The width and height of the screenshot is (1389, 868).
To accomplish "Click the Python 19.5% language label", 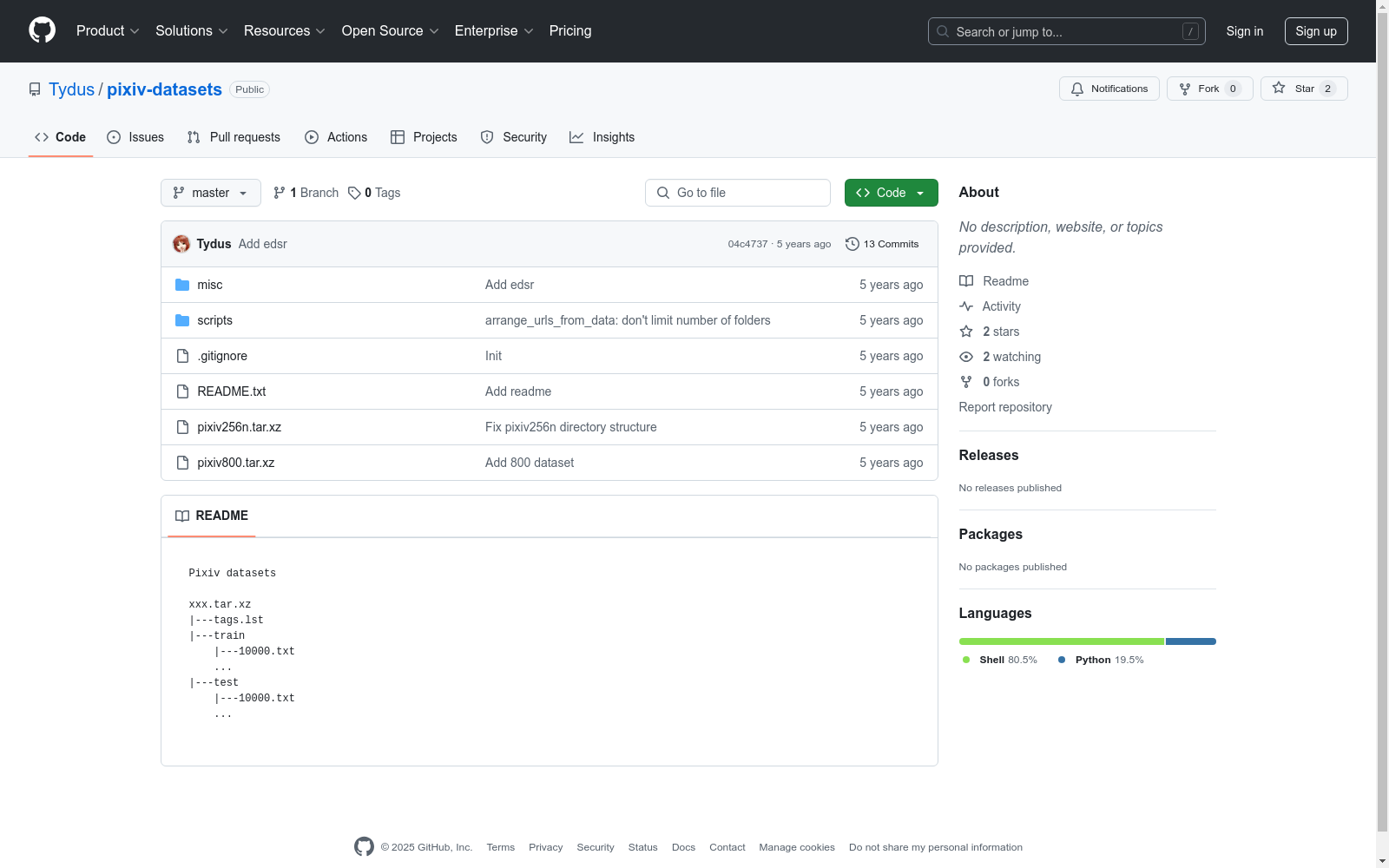I will [1101, 660].
